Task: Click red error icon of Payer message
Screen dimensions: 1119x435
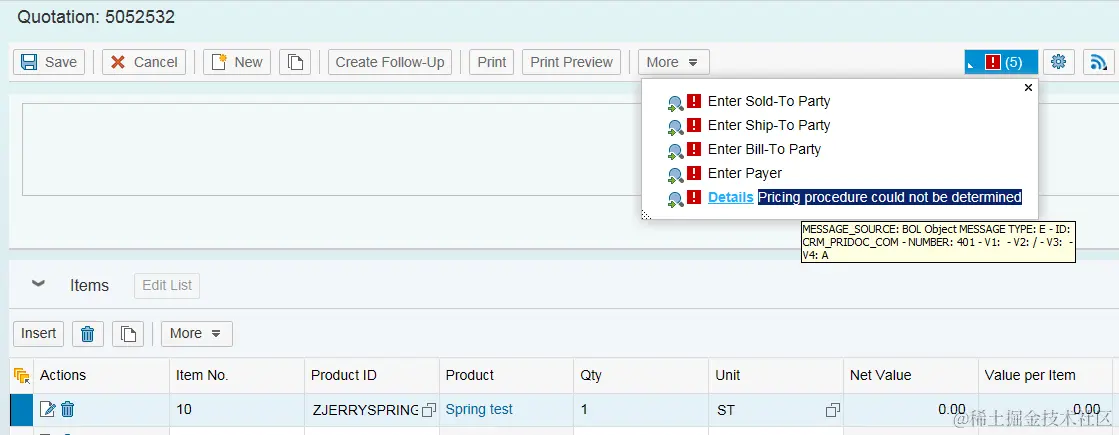Action: click(x=694, y=173)
